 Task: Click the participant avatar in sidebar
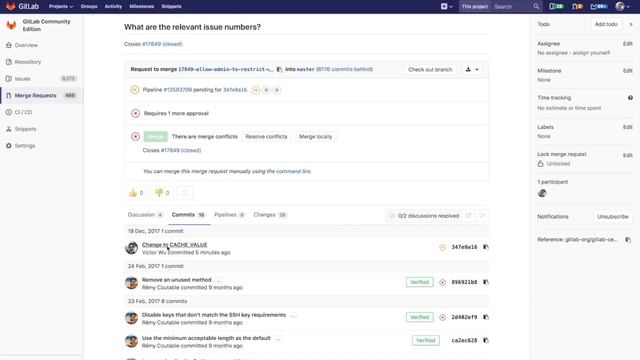tap(542, 193)
